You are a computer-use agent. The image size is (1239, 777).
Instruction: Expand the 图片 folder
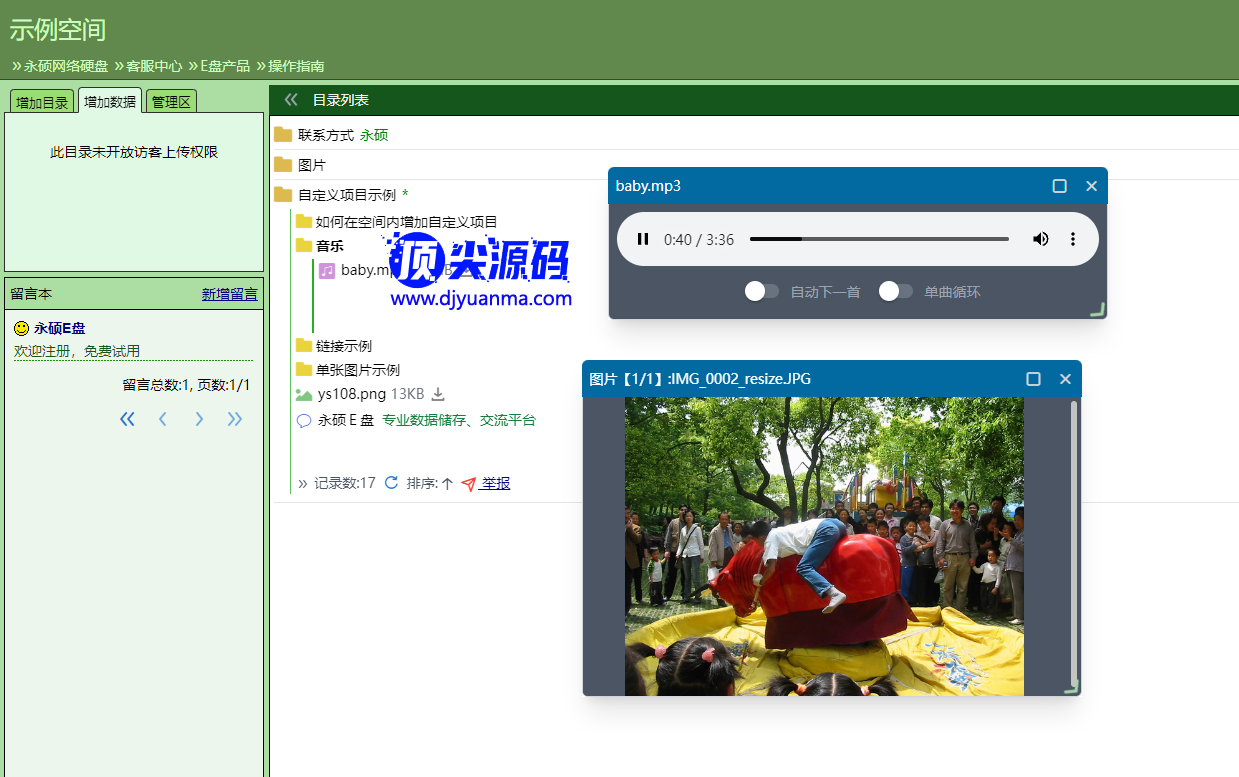311,165
